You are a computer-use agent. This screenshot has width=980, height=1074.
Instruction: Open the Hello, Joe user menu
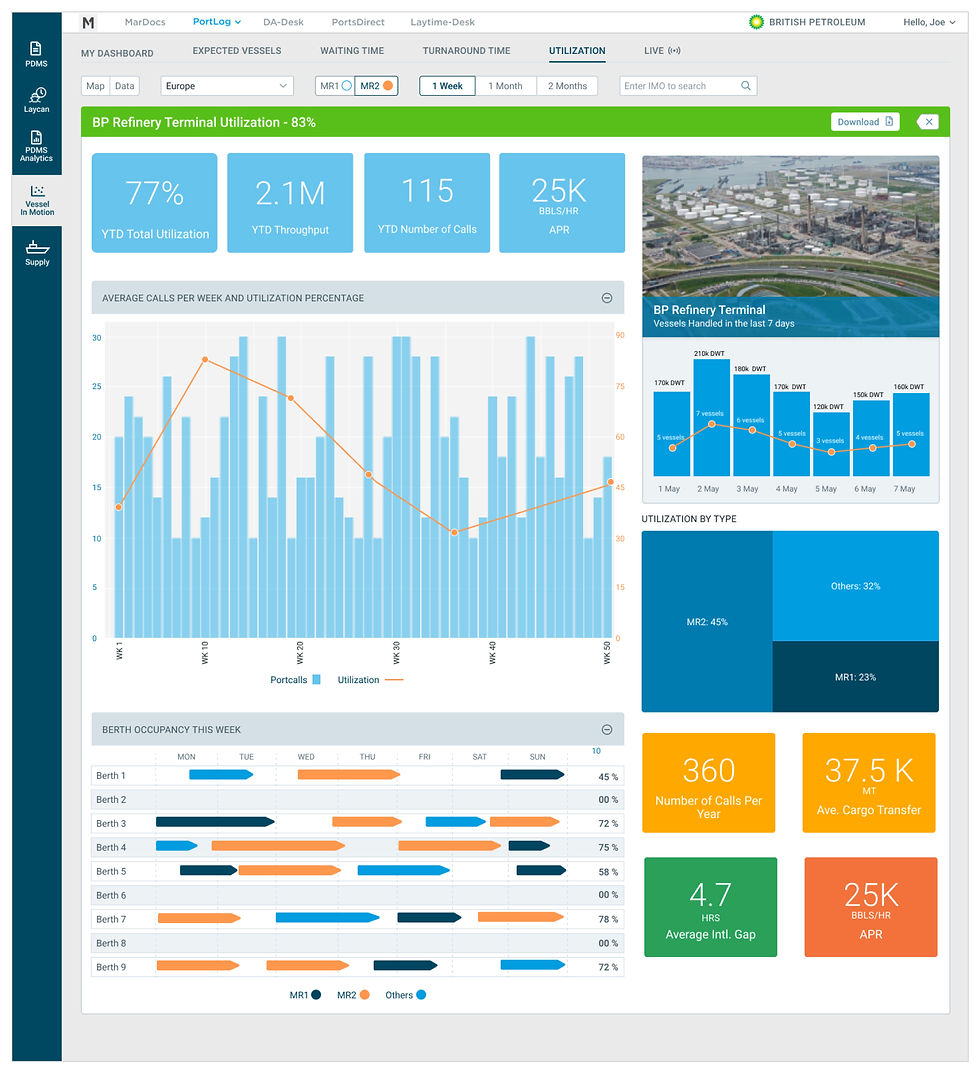tap(929, 22)
